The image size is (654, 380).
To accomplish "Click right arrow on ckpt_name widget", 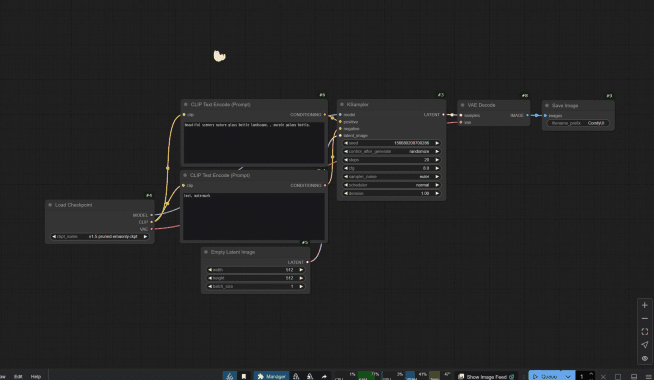I will tap(146, 237).
